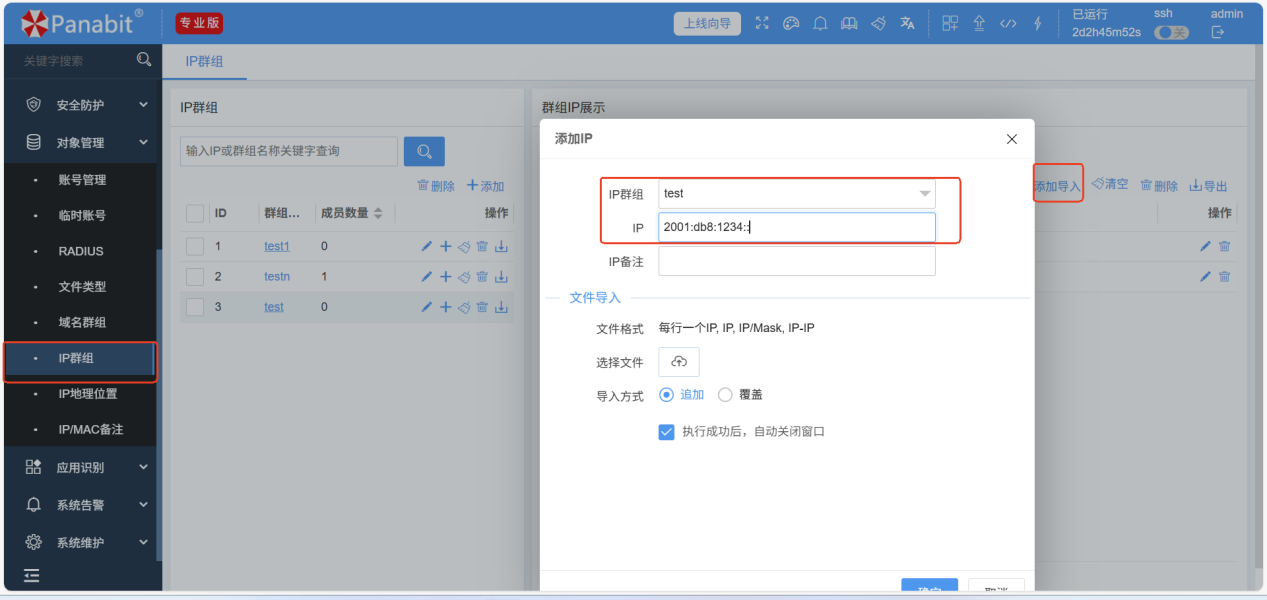Click the trash icon in testn row
The width and height of the screenshot is (1267, 600).
(x=482, y=277)
